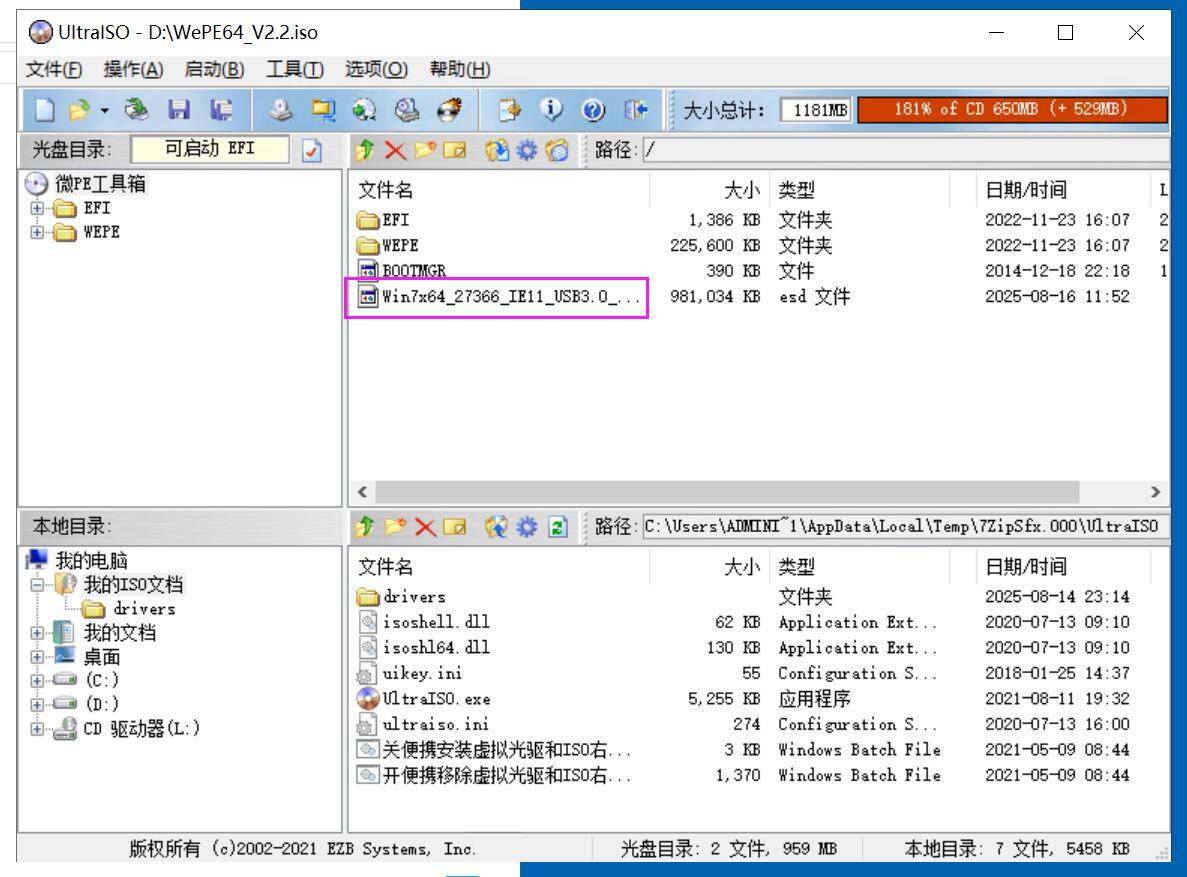Screen dimensions: 1187x877
Task: Click the Convert image format toolbar icon
Action: pos(365,111)
